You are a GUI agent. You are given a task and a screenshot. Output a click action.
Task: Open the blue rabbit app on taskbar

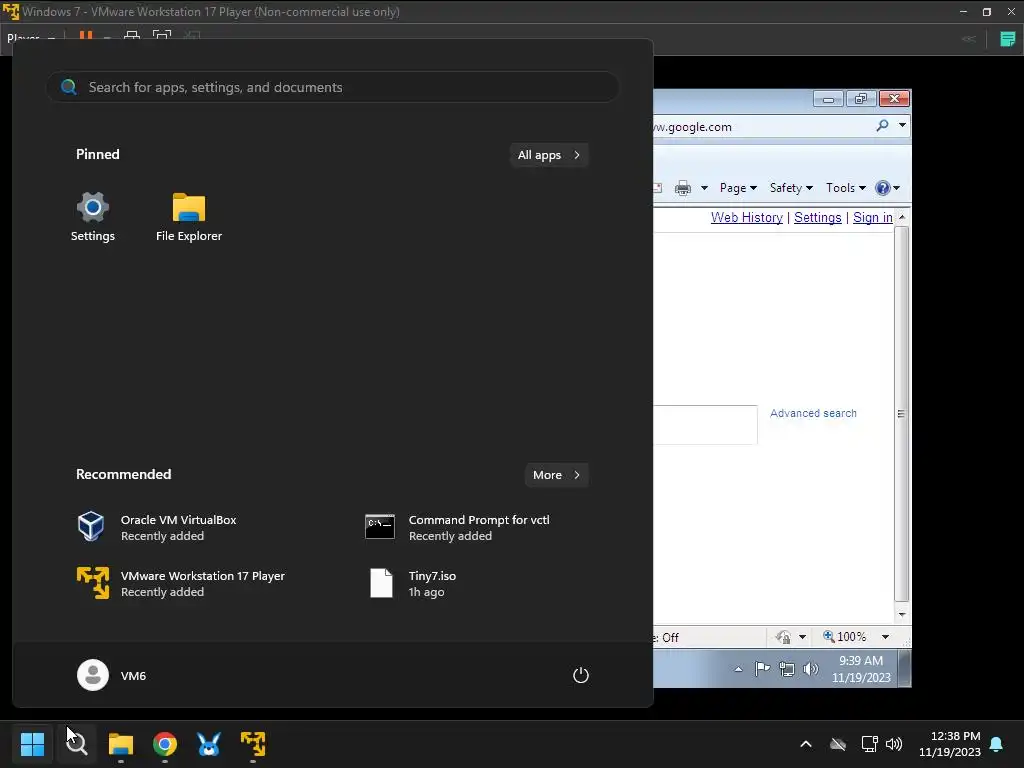point(209,743)
